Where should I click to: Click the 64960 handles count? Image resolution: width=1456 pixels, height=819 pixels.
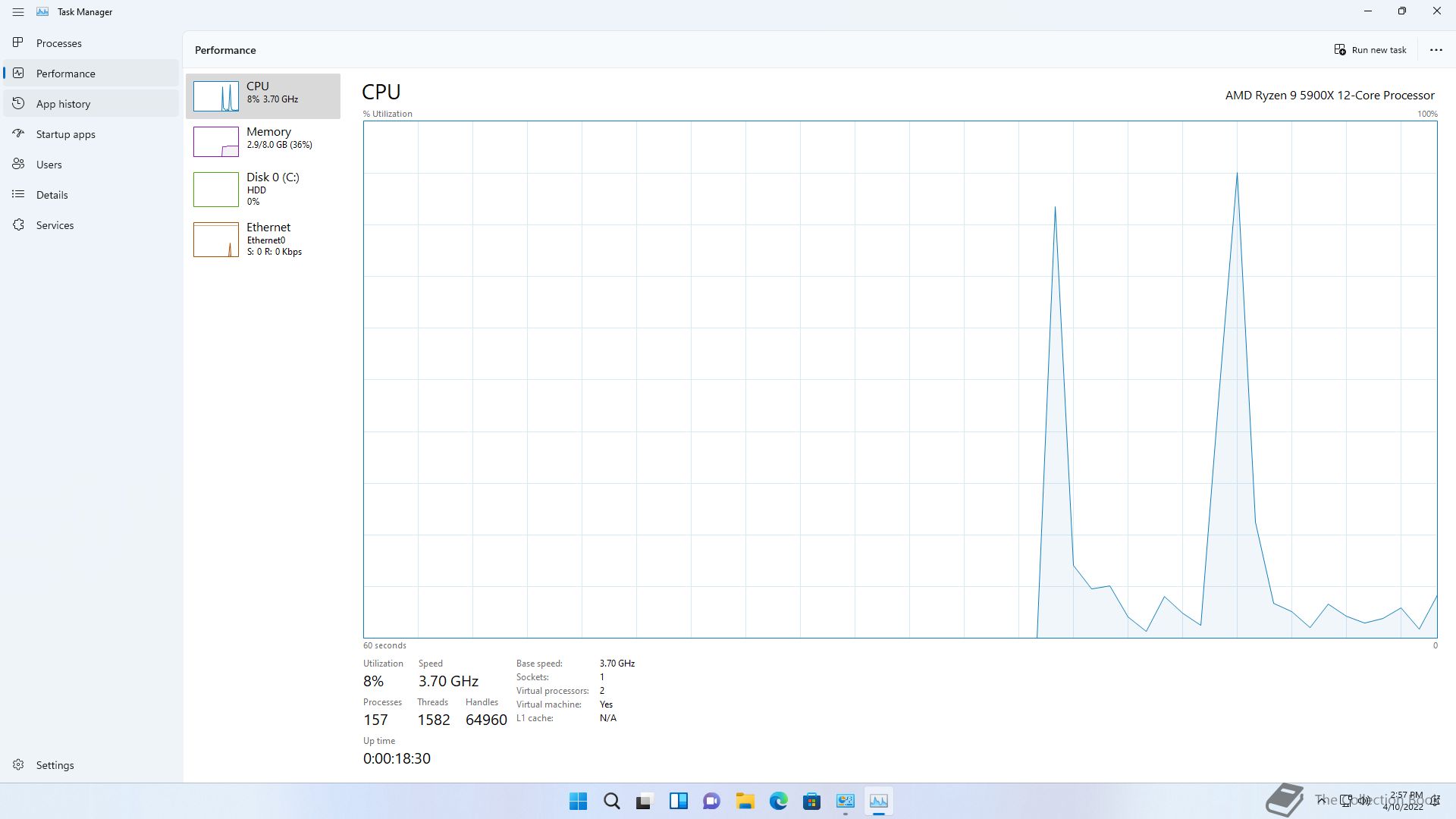pyautogui.click(x=486, y=720)
